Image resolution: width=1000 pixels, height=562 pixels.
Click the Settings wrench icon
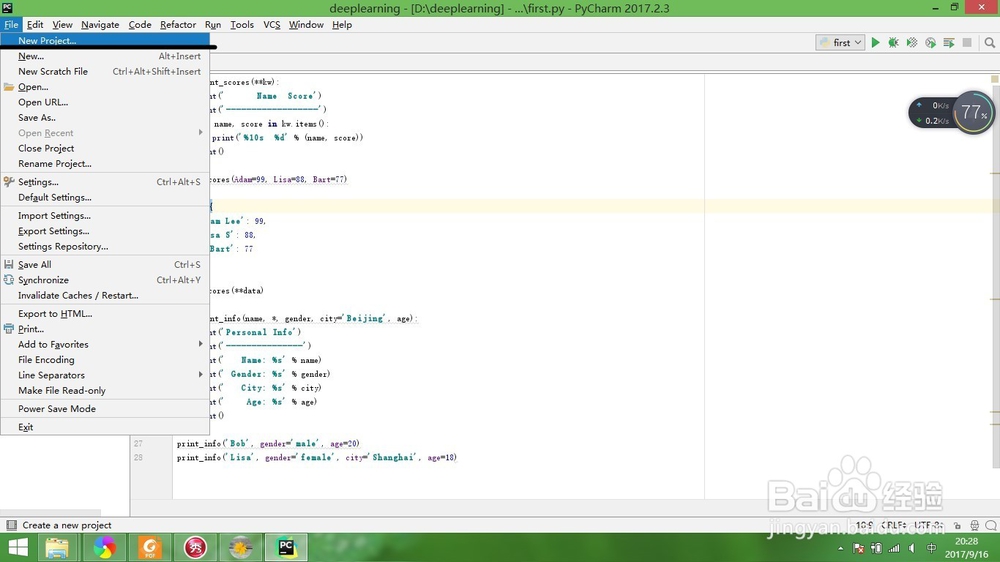9,182
